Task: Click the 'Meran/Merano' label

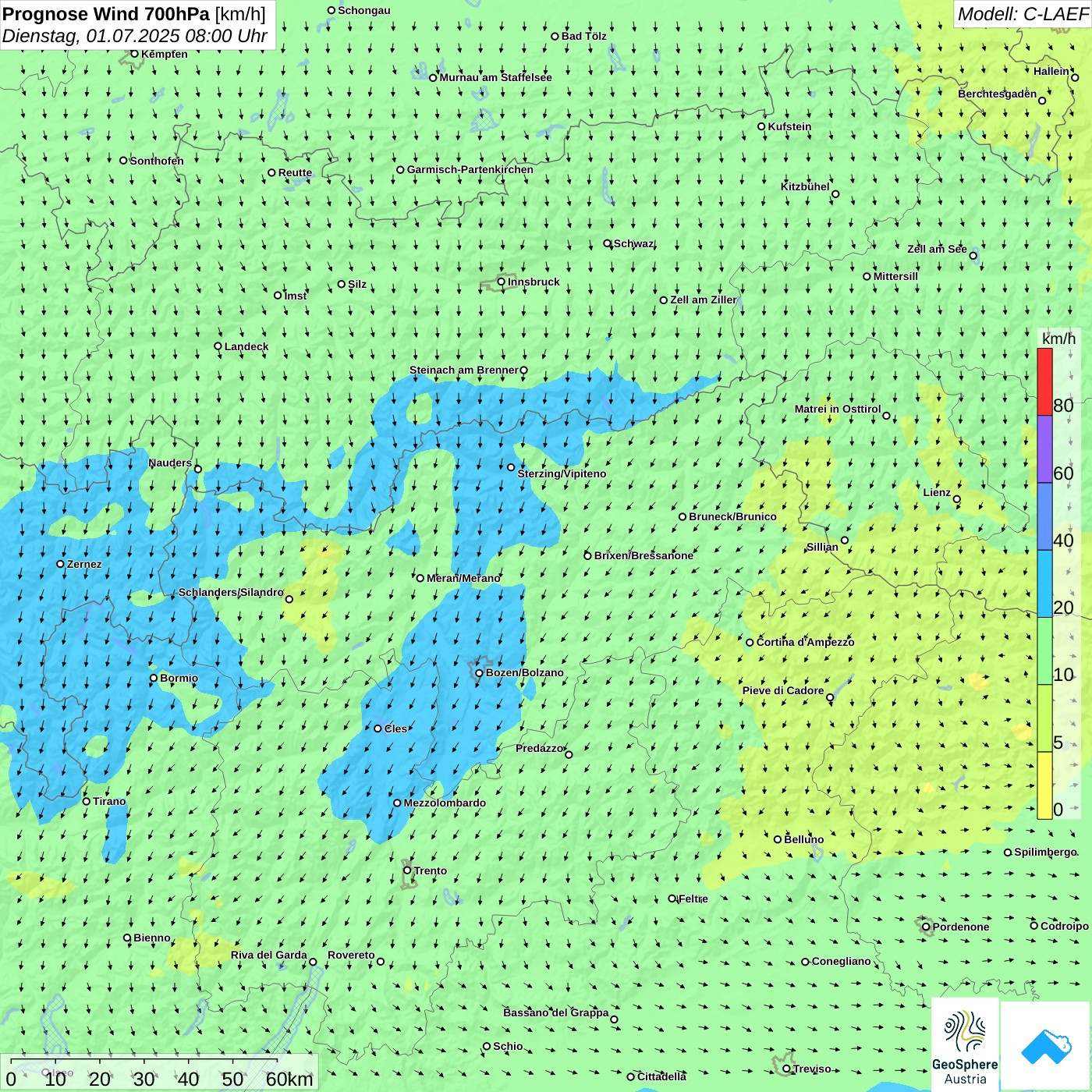Action: click(x=463, y=578)
